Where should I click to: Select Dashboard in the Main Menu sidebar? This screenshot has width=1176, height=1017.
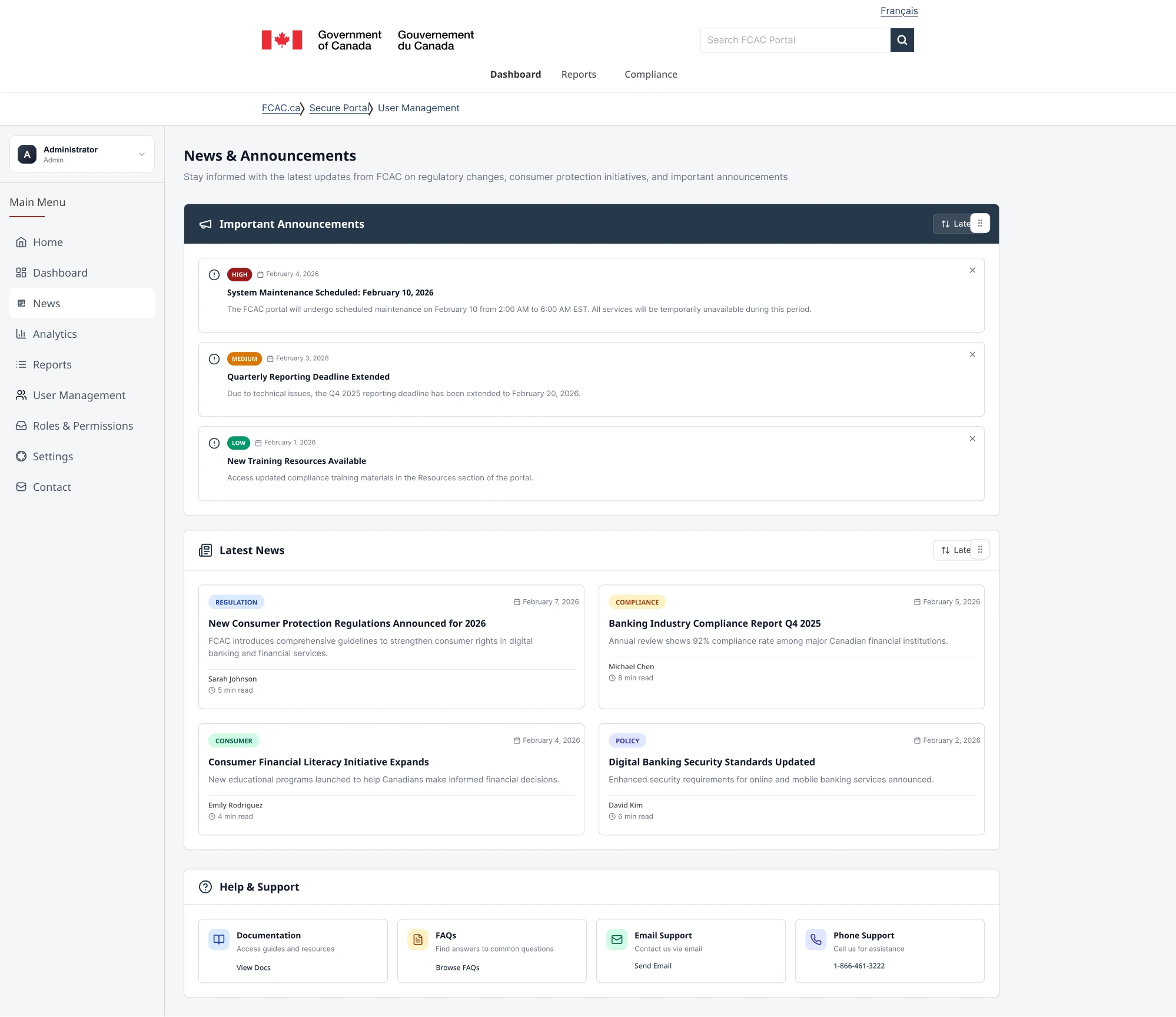(x=82, y=272)
